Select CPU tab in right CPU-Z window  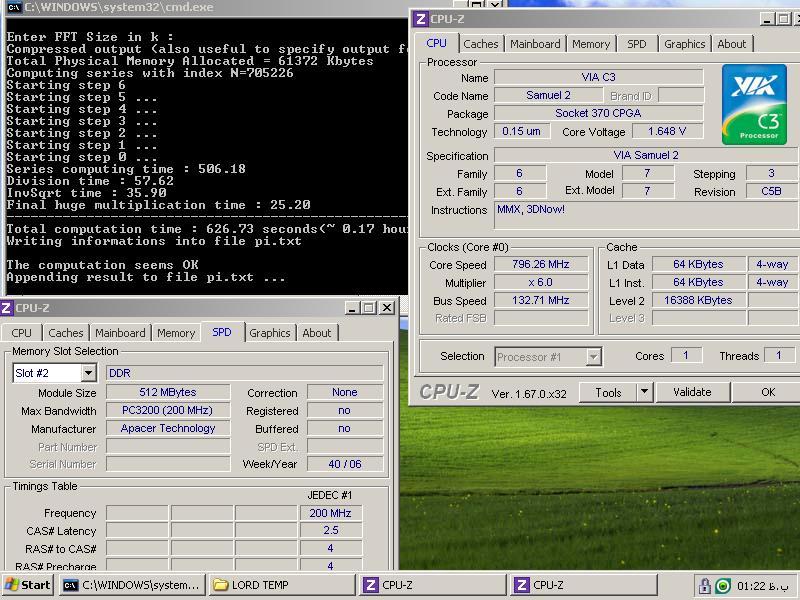tap(436, 43)
